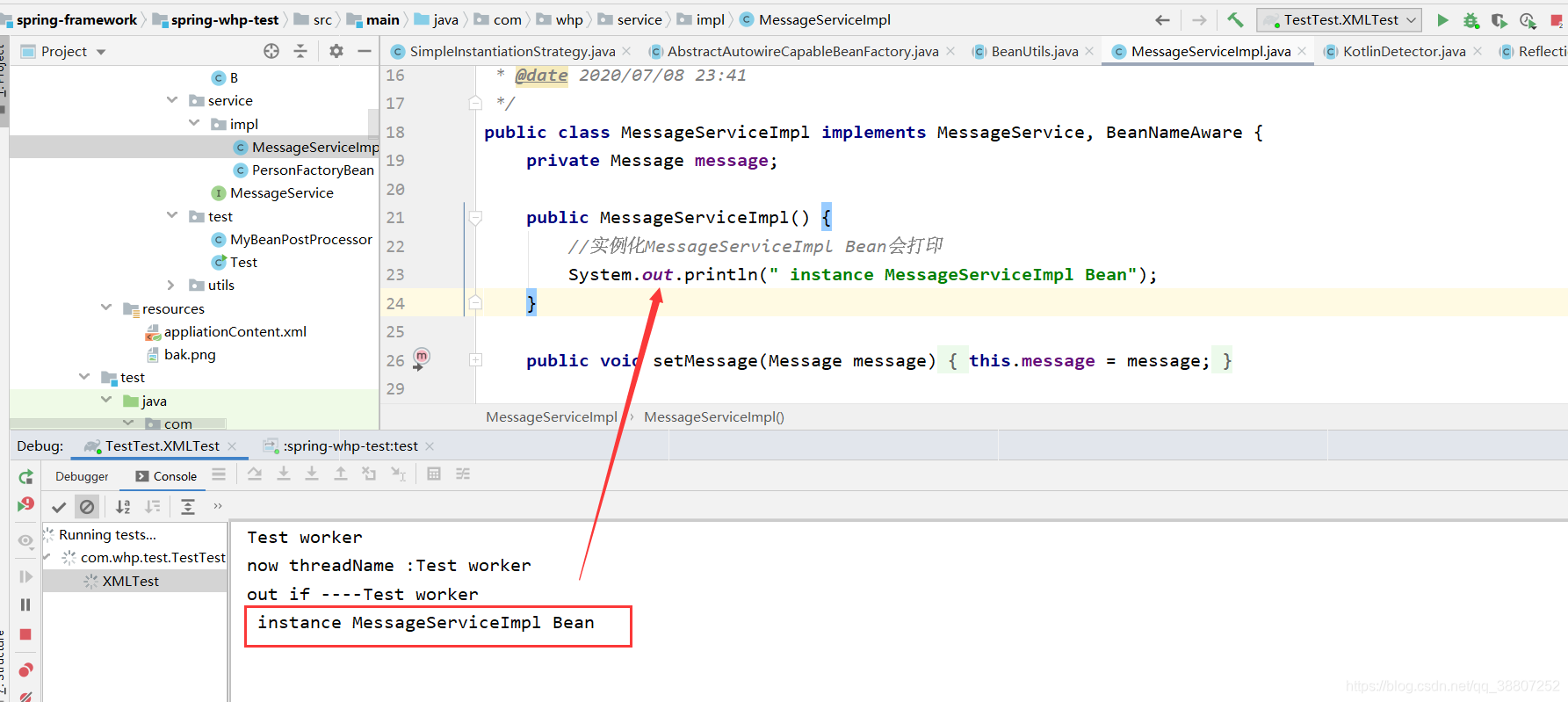Click the override gutter icon at line 26

421,358
